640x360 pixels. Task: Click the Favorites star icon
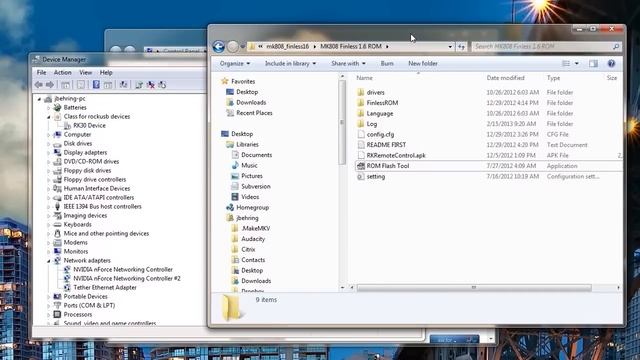225,82
